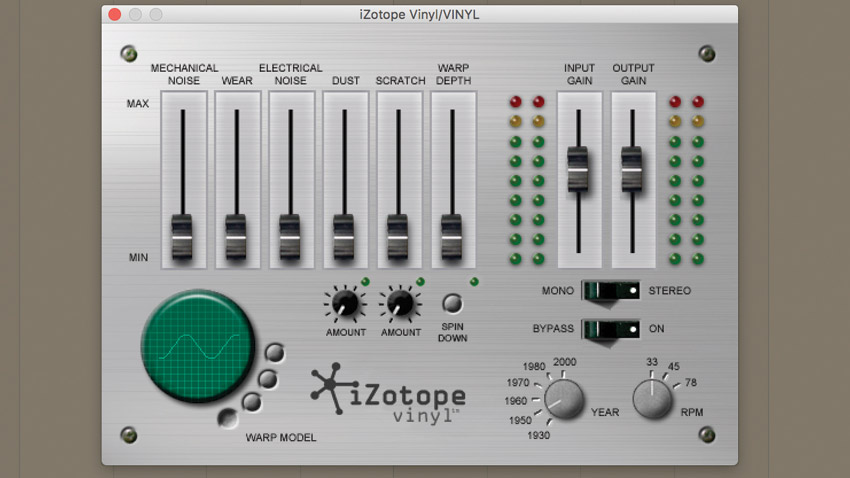Click the Electrical Noise fader handle
The height and width of the screenshot is (478, 850).
coord(290,237)
